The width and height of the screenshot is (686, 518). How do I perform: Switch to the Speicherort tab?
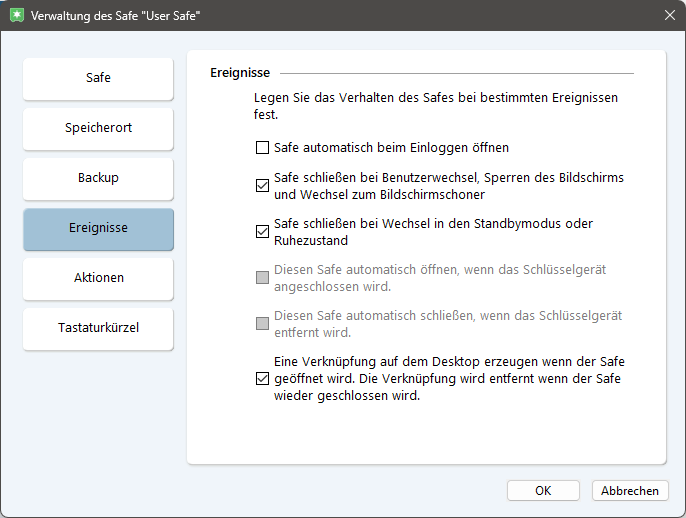[98, 128]
